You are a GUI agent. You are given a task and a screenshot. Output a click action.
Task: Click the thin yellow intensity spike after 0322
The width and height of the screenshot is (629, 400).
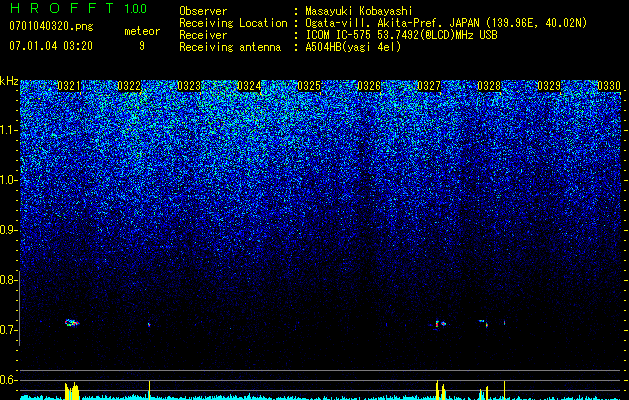click(149, 389)
